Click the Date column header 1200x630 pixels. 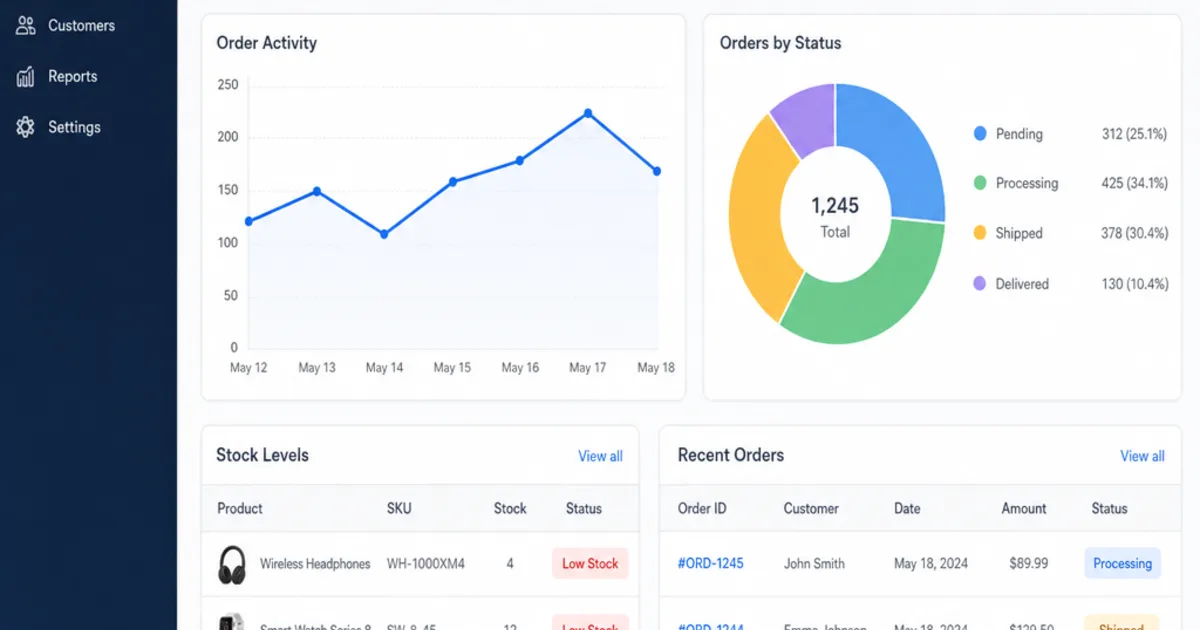(907, 508)
